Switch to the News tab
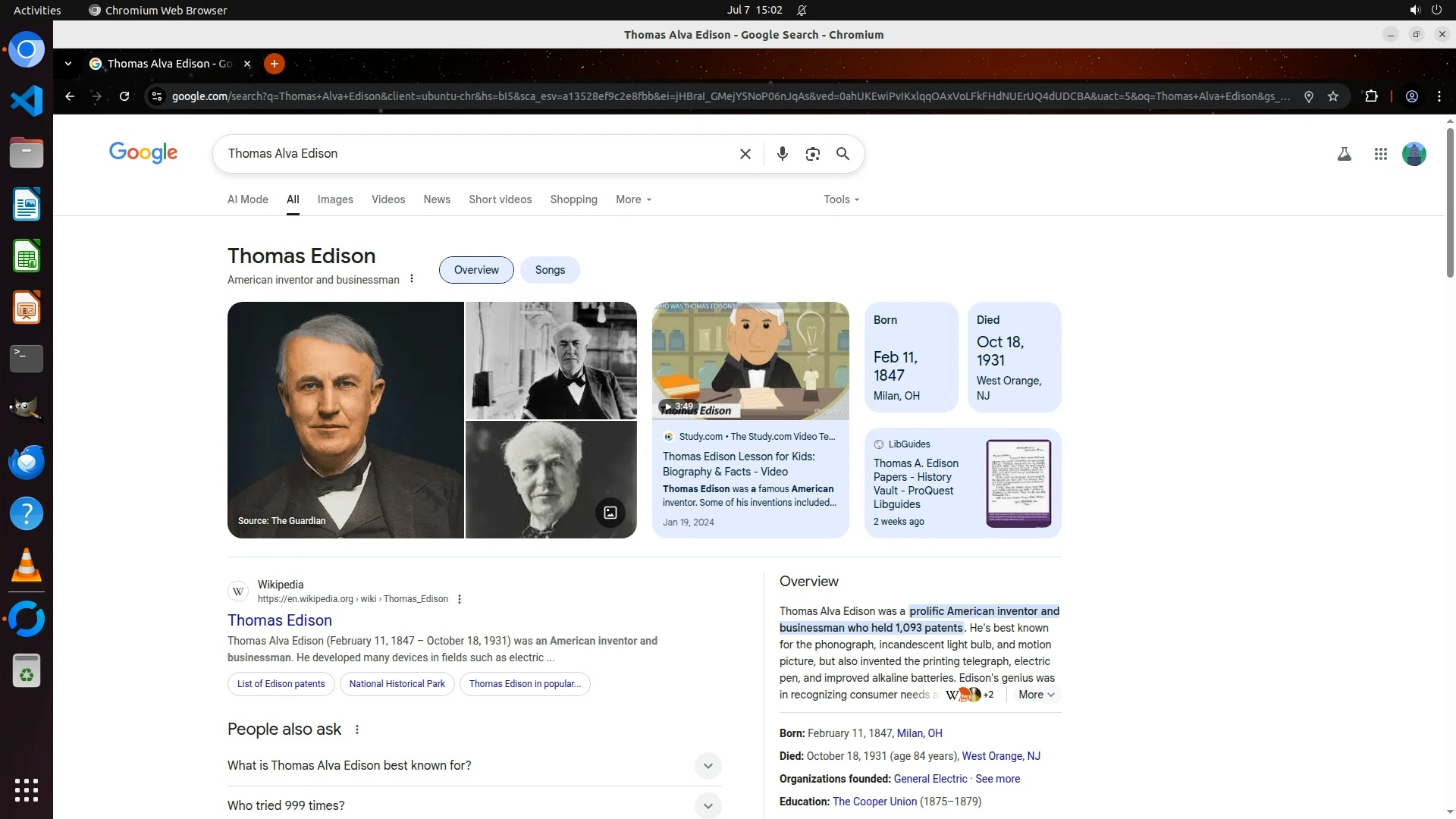Viewport: 1456px width, 819px height. [437, 199]
